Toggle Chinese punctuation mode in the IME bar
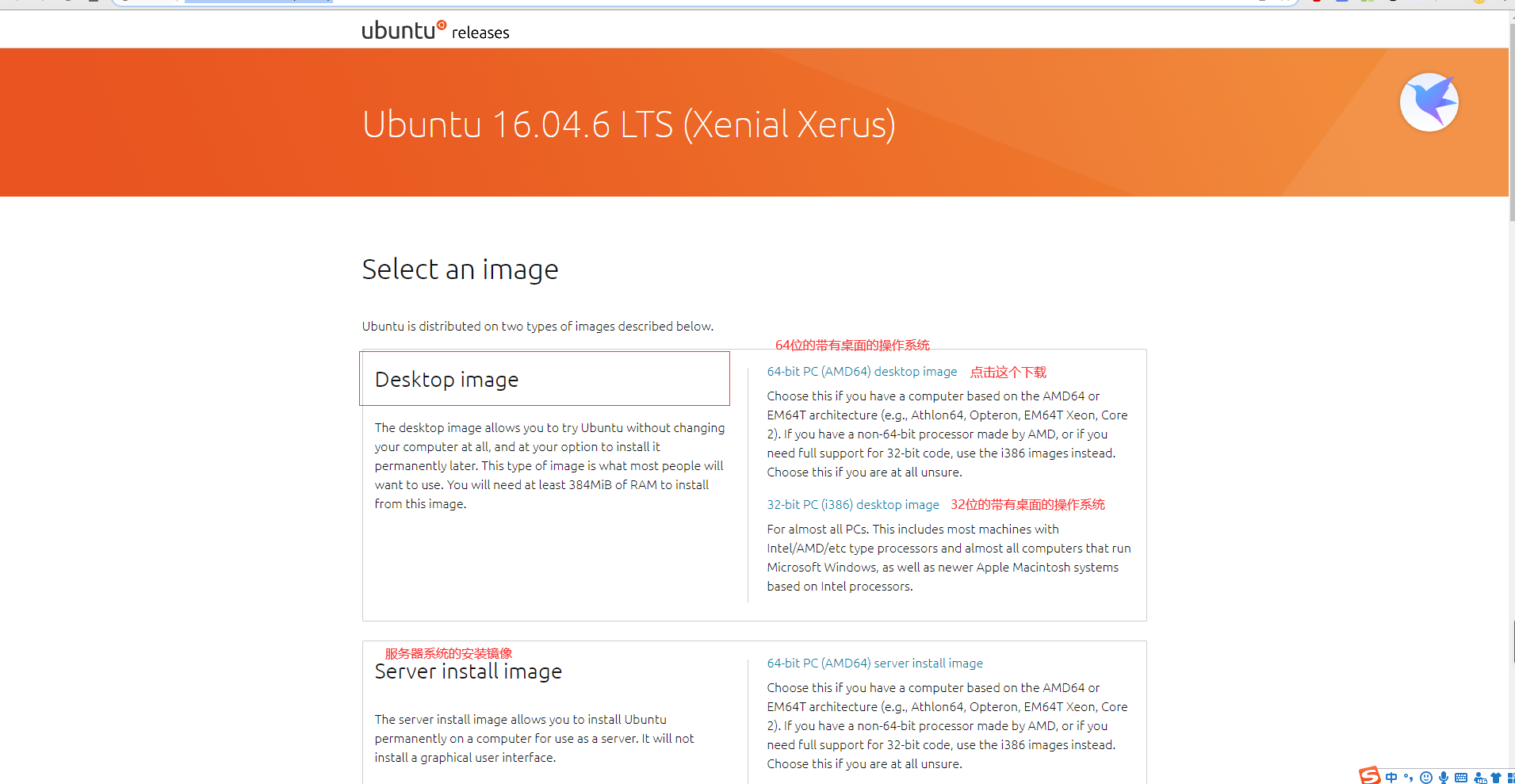The width and height of the screenshot is (1515, 784). pos(1409,778)
